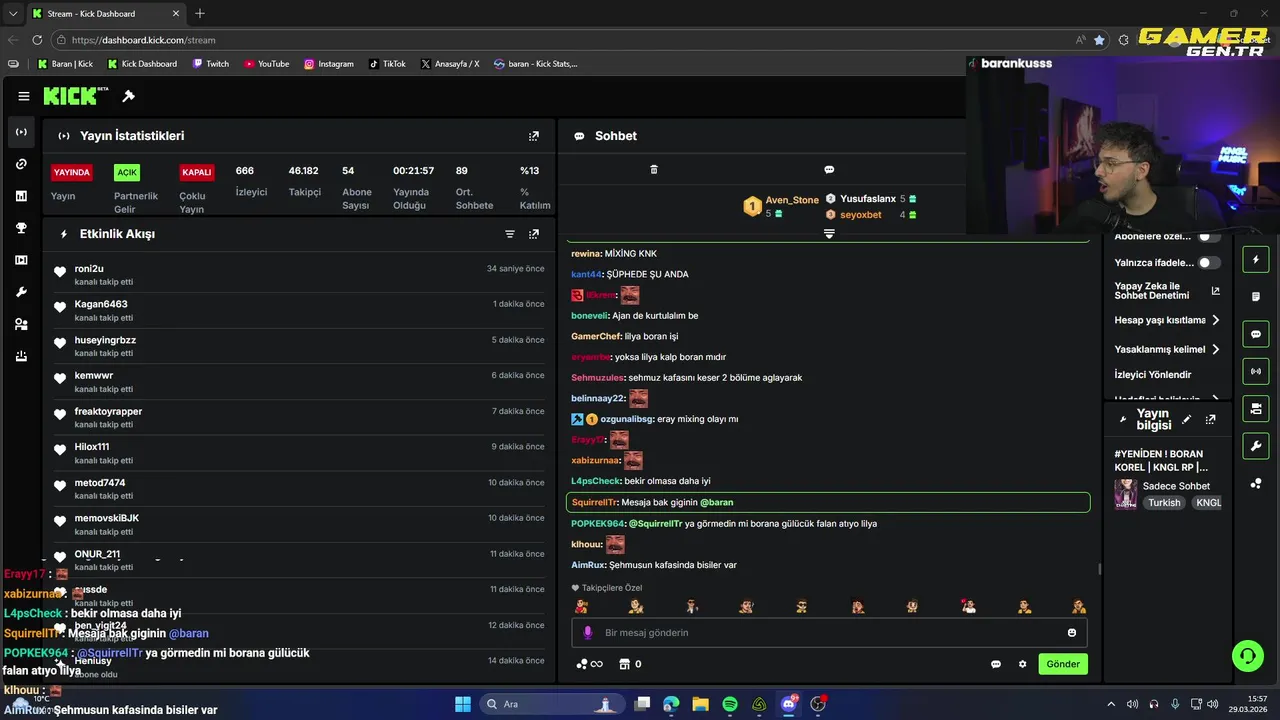
Task: Click the browser address bar URL
Action: tap(143, 40)
